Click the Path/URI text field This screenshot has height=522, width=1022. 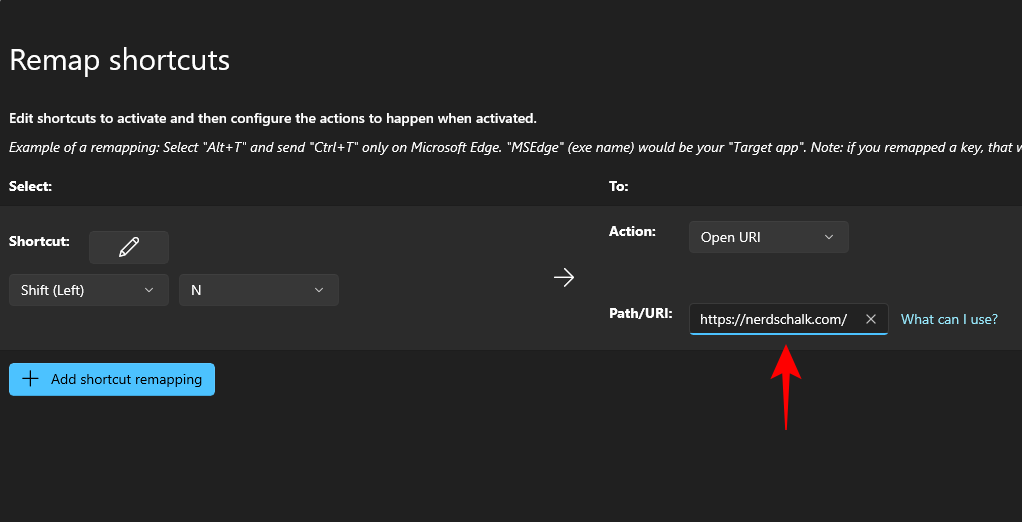789,319
